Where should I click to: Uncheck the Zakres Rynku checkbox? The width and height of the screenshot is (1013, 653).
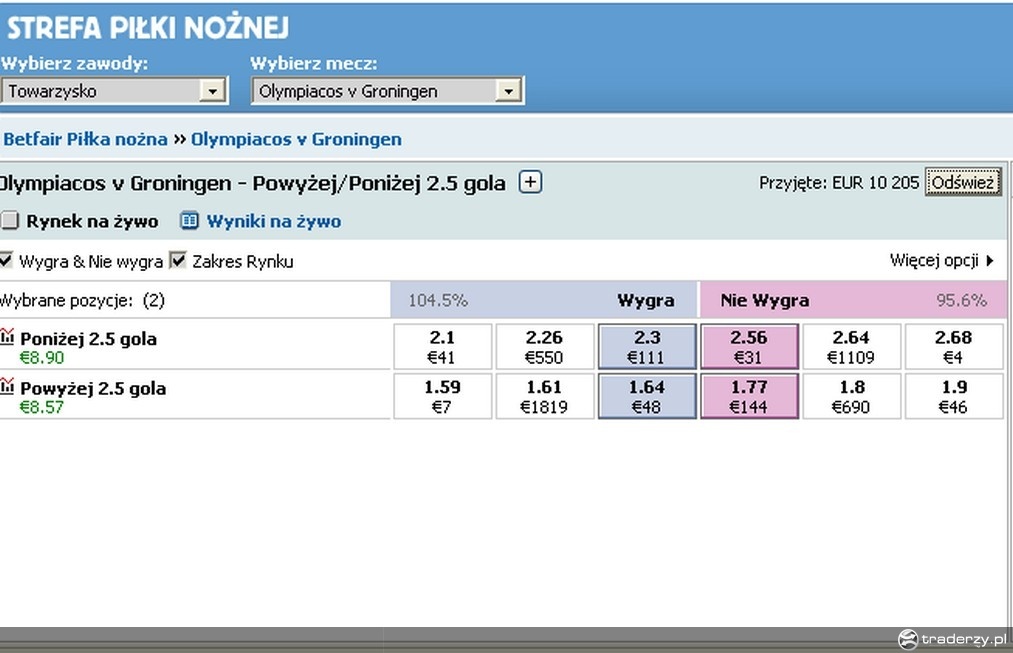pyautogui.click(x=178, y=260)
